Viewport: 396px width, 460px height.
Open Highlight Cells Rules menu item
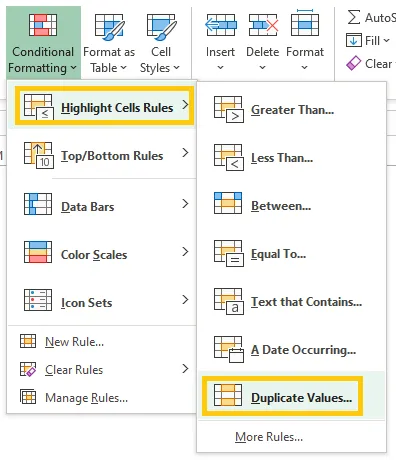[105, 106]
